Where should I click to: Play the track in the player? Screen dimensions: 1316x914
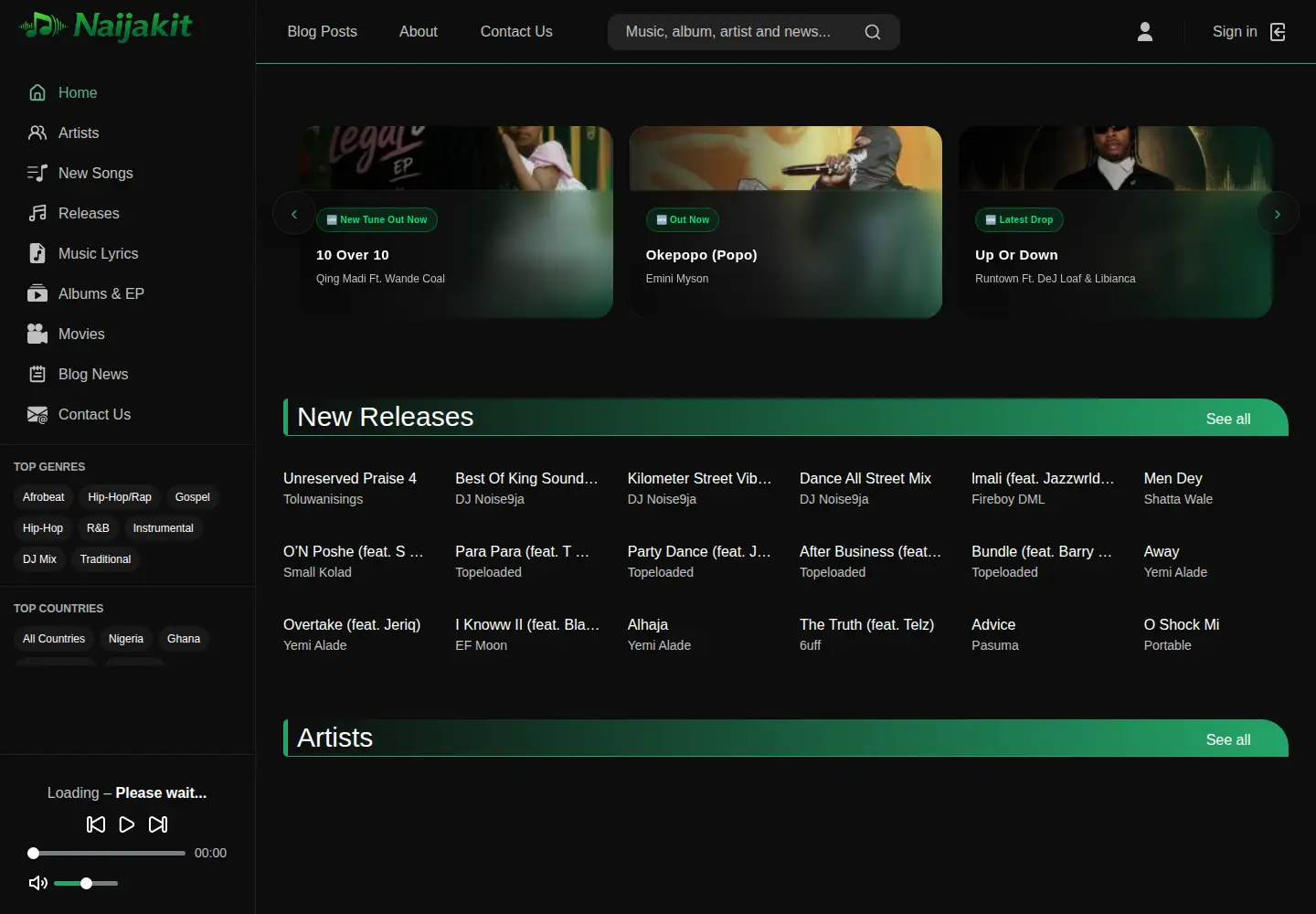click(127, 824)
